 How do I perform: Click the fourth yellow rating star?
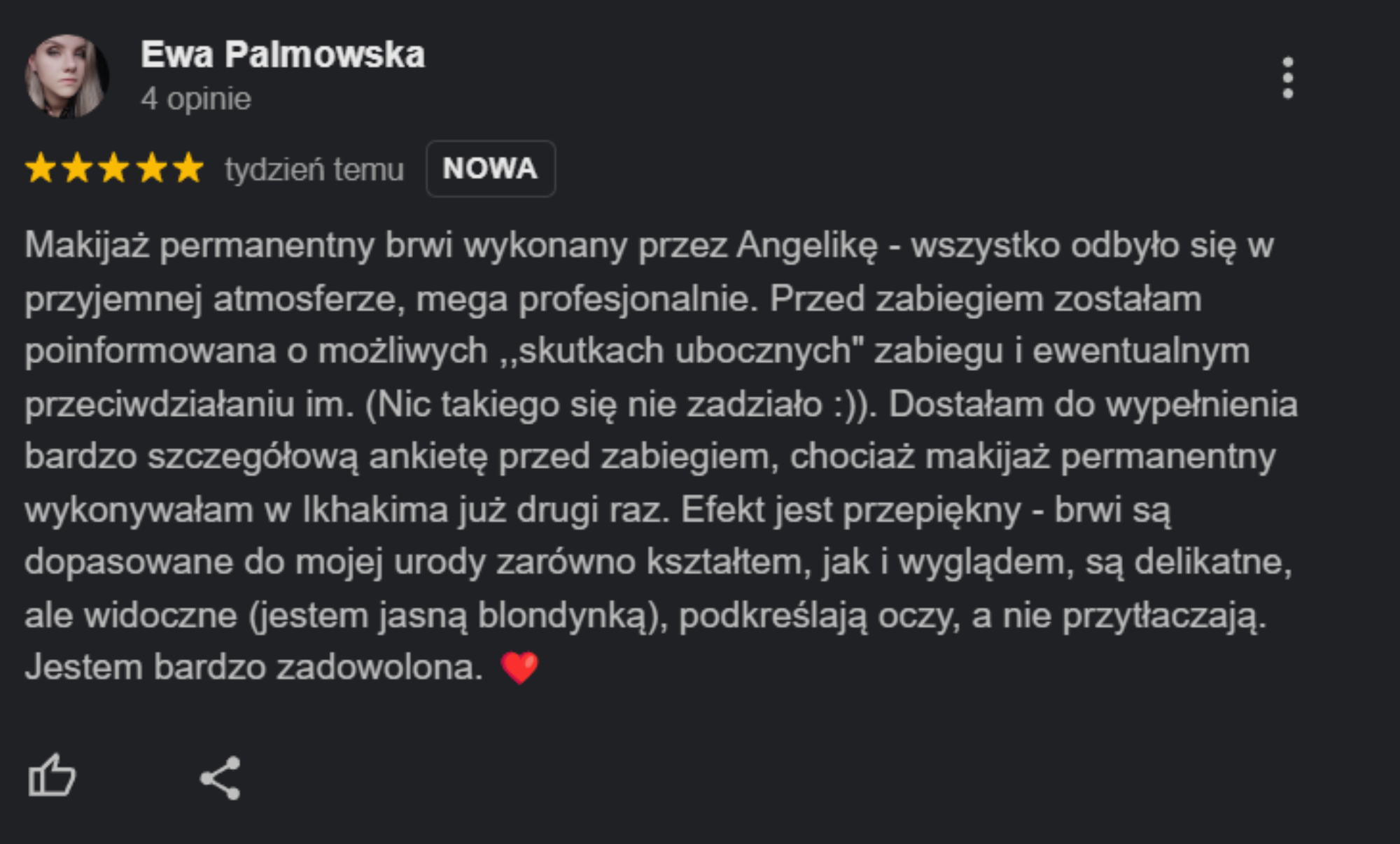pyautogui.click(x=152, y=169)
